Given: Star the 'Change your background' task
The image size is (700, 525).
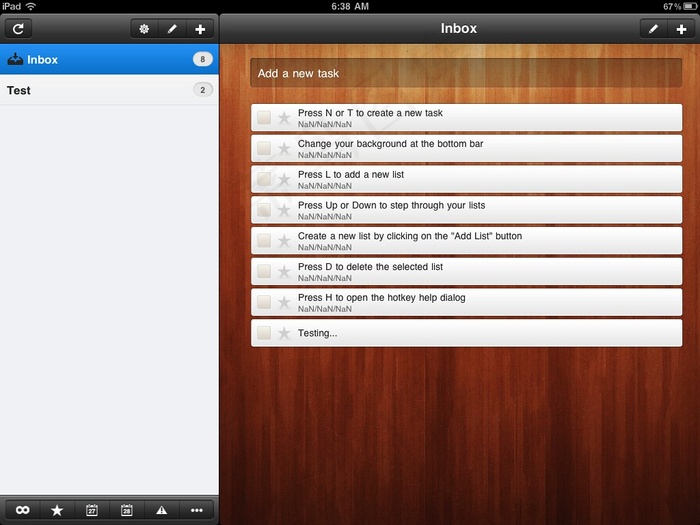Looking at the screenshot, I should click(x=284, y=149).
